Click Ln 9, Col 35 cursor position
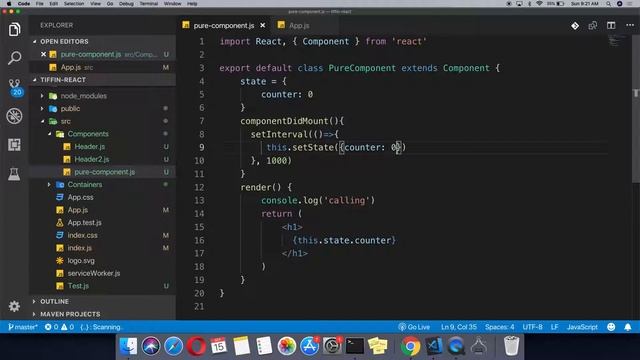The height and width of the screenshot is (360, 640). 458,327
